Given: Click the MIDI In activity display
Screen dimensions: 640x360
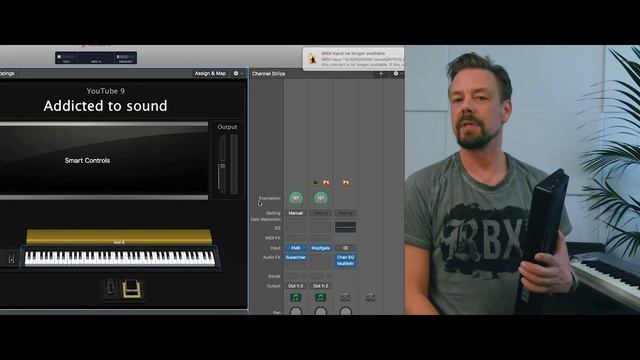Looking at the screenshot, I should (x=96, y=58).
